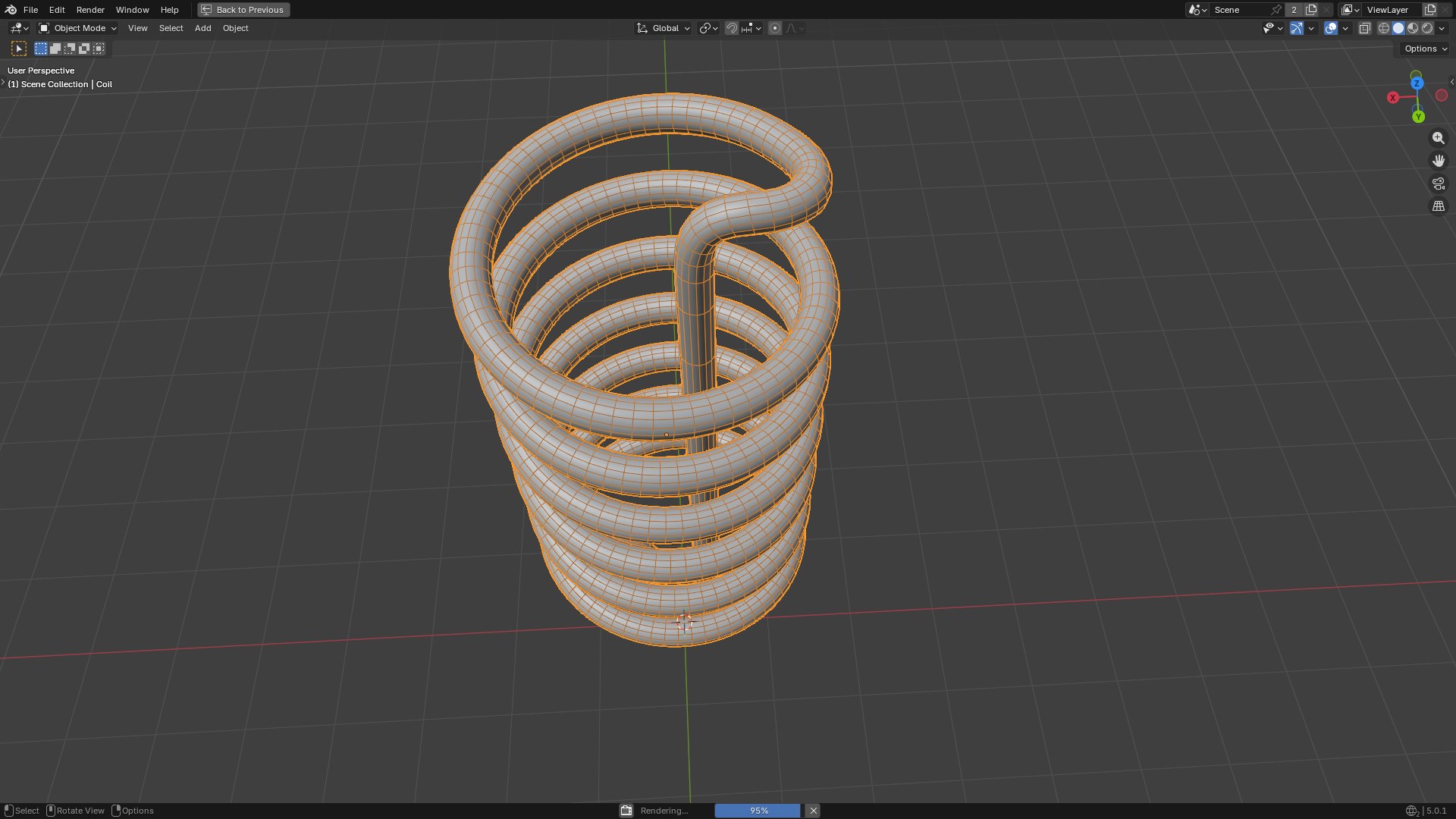
Task: Toggle the snap magnet icon
Action: 732,28
